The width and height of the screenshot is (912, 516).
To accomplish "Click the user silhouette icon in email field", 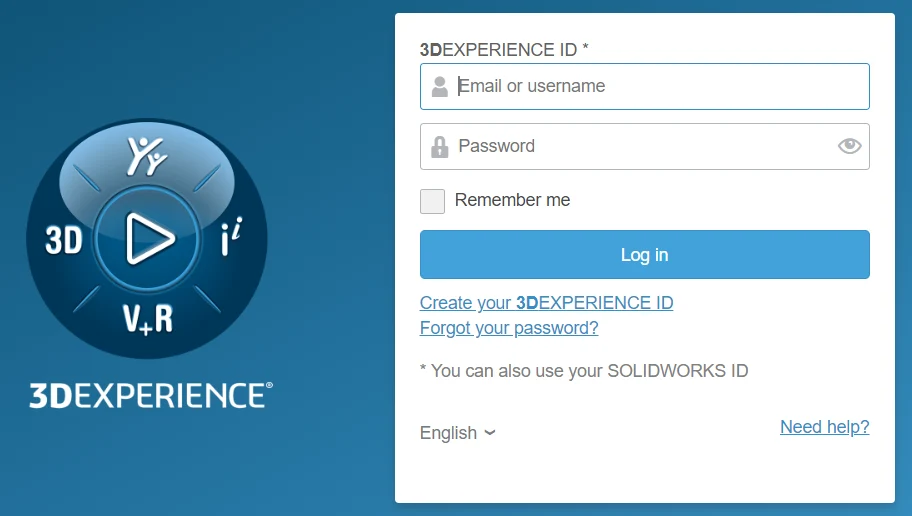I will pyautogui.click(x=440, y=87).
